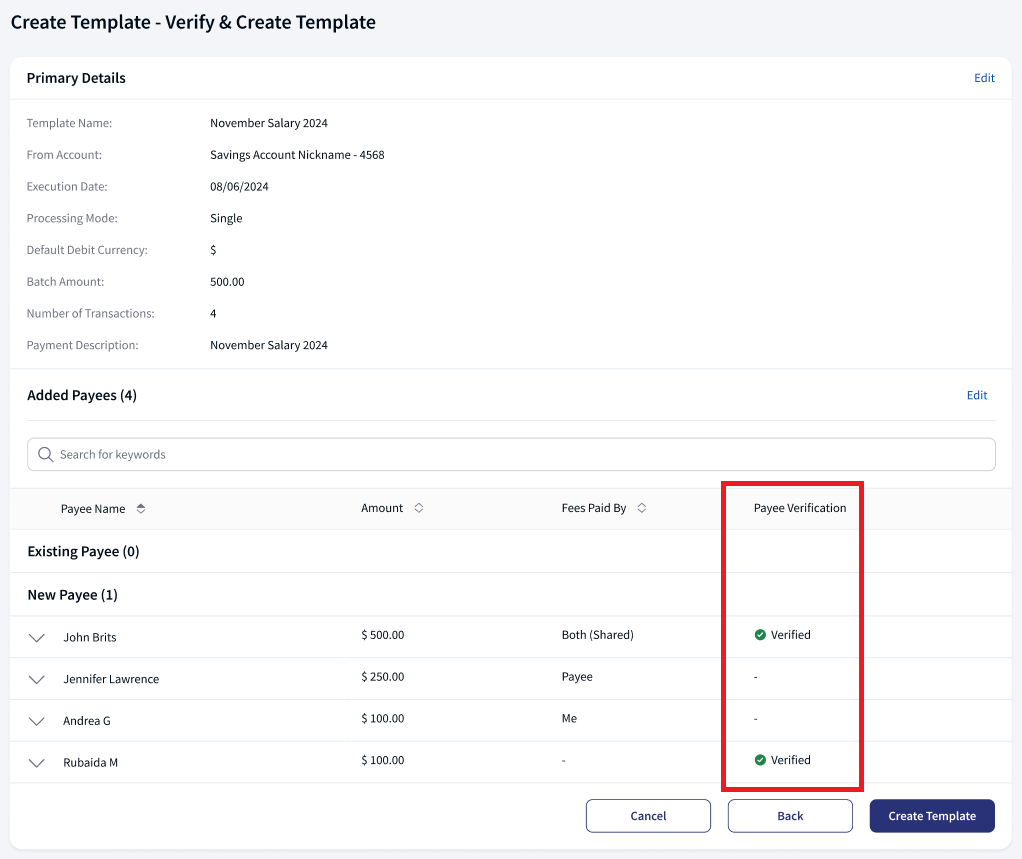Click the green Verified checkmark for Rubaida M
Viewport: 1022px width, 859px height.
tap(760, 760)
